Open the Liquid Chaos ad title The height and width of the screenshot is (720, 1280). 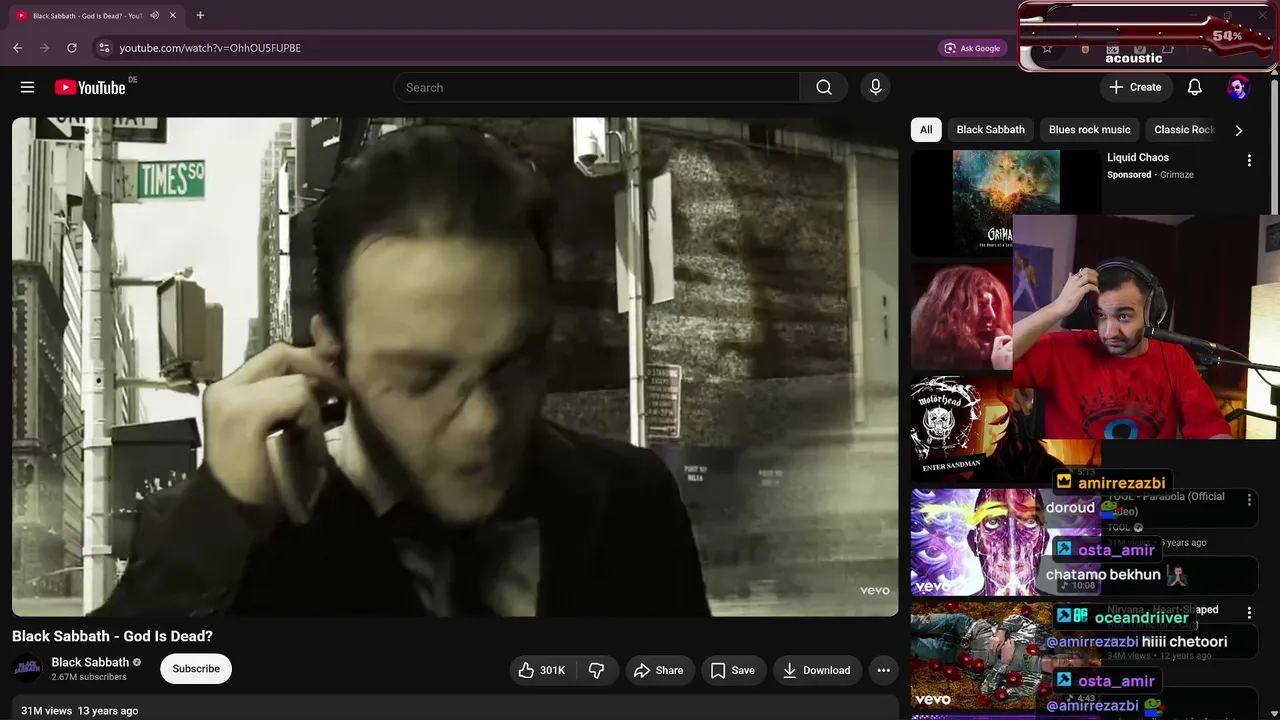1138,158
